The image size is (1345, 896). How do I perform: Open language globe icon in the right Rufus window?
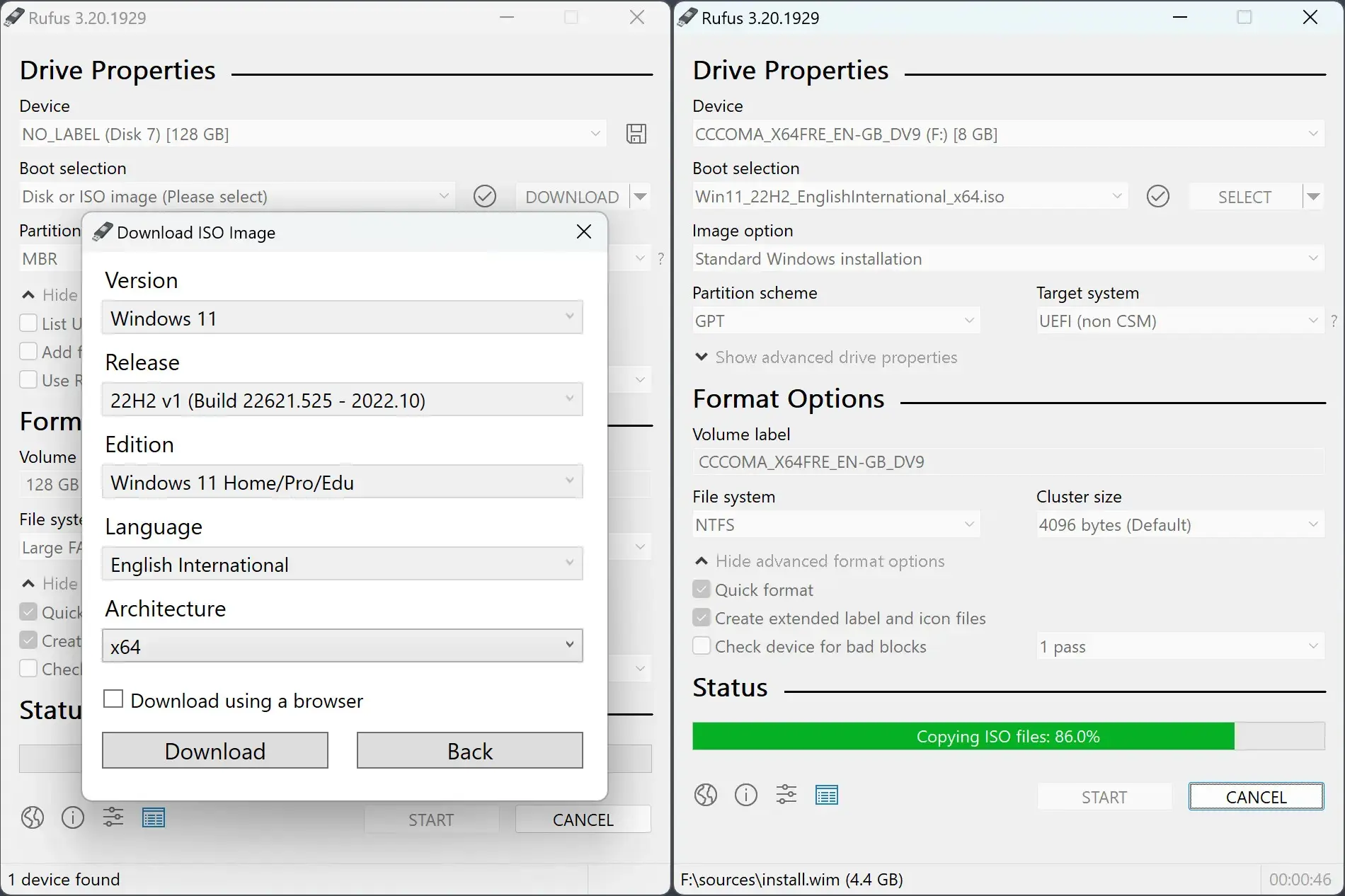[706, 795]
